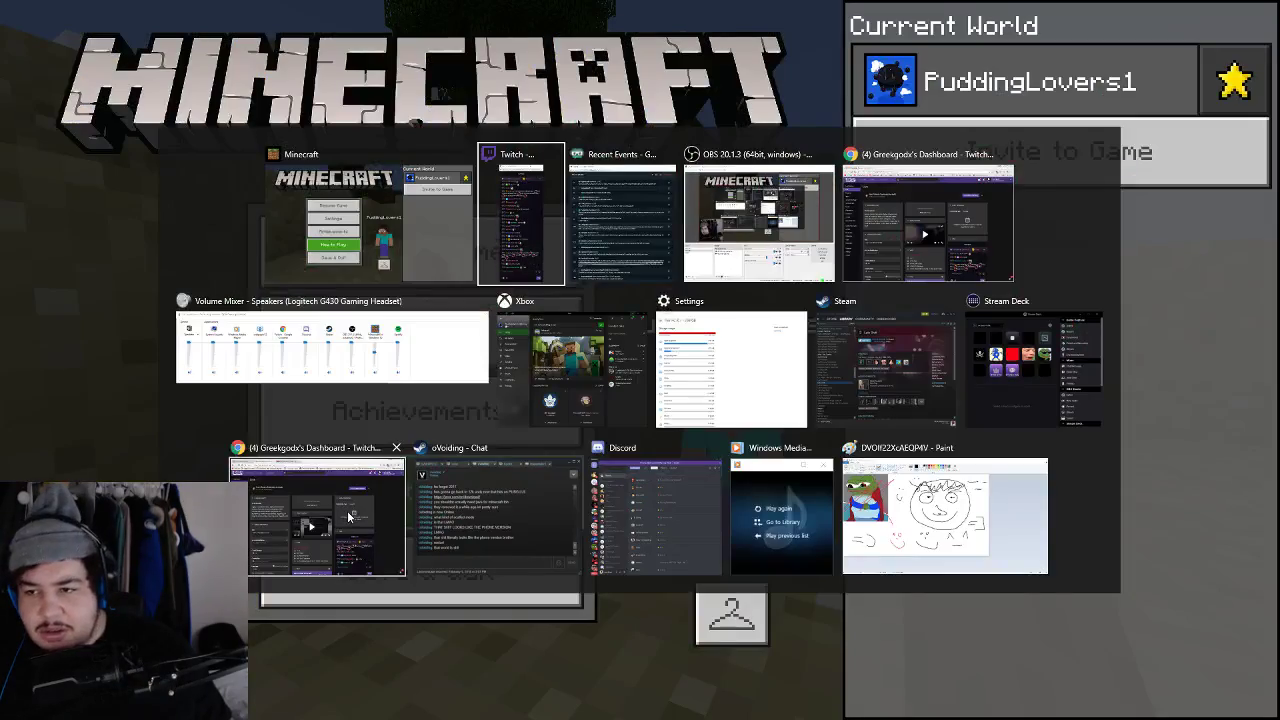Switch to the oVoiding Chat thumbnail
The height and width of the screenshot is (720, 1280).
click(x=497, y=517)
